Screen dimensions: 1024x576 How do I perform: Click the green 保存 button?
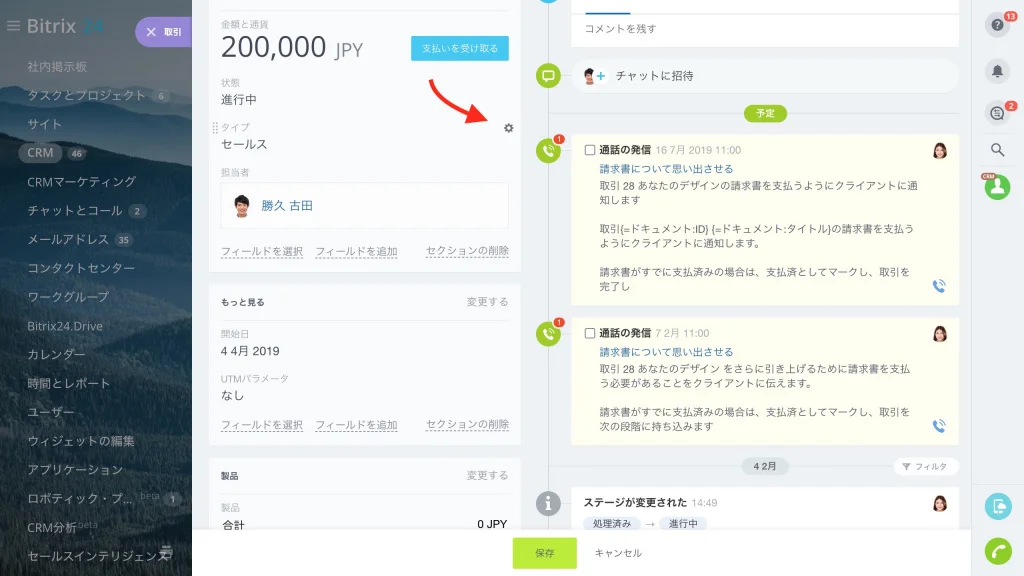(545, 553)
